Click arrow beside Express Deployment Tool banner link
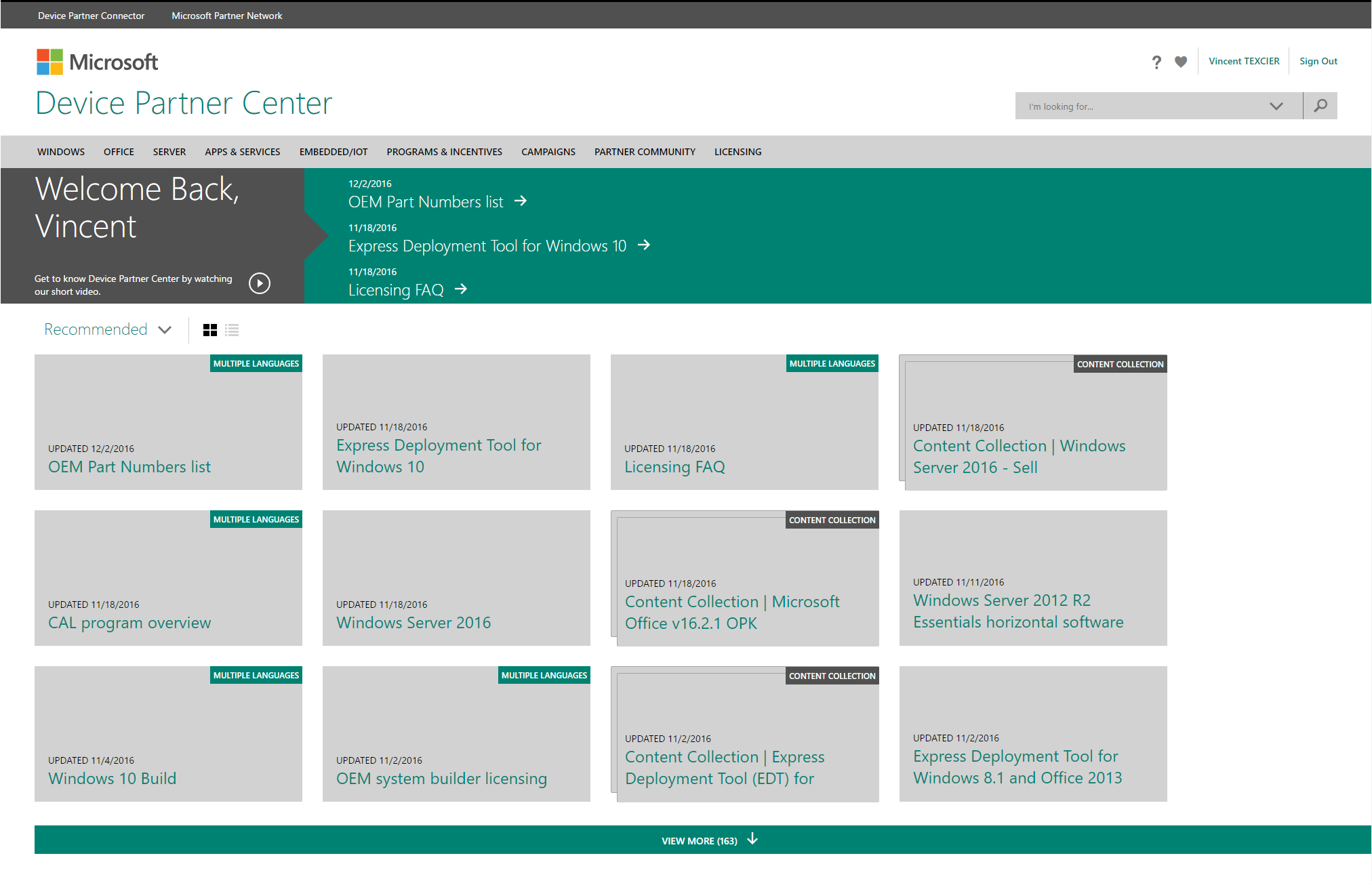This screenshot has height=881, width=1372. click(x=644, y=245)
